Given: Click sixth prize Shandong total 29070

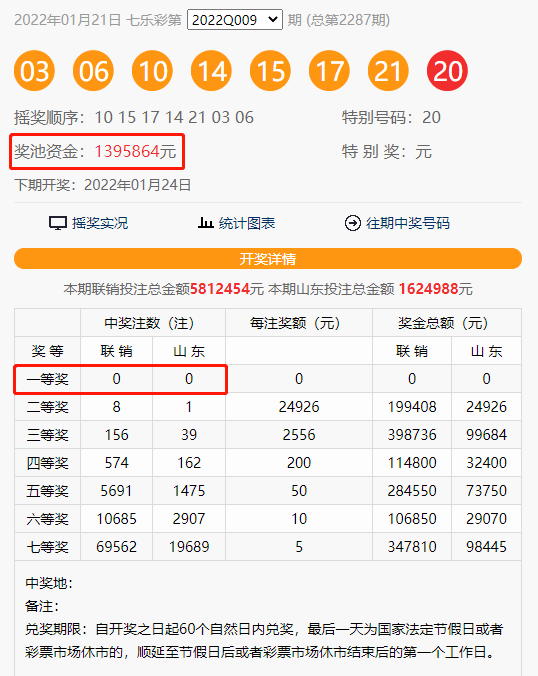Looking at the screenshot, I should [x=486, y=519].
